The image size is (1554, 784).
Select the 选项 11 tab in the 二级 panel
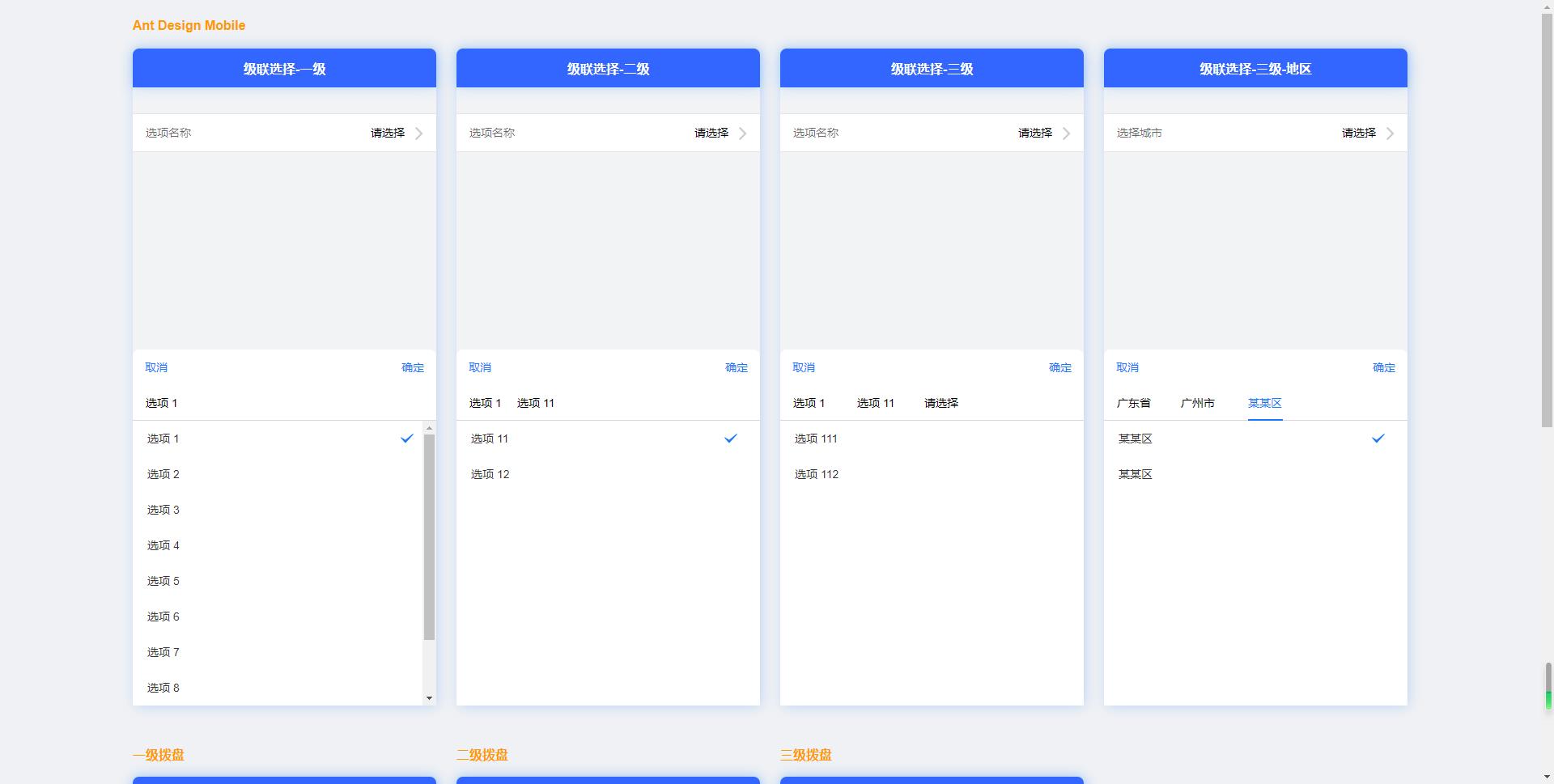point(536,403)
